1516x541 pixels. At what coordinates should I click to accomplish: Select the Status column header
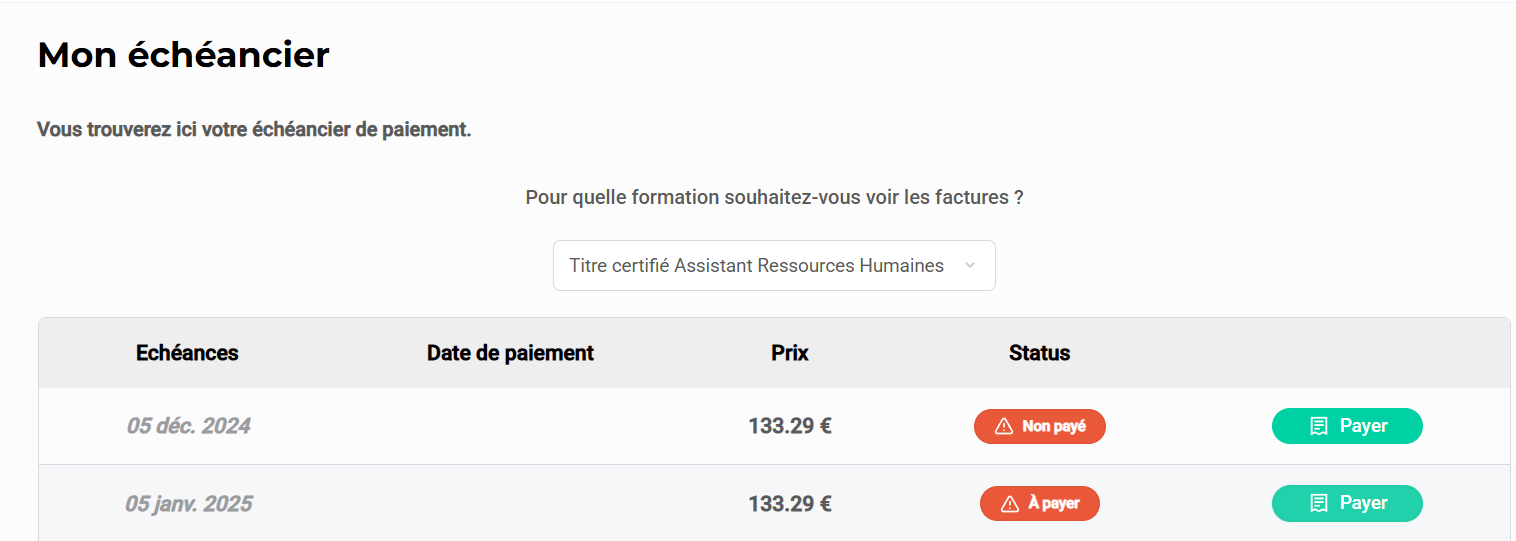click(1039, 353)
